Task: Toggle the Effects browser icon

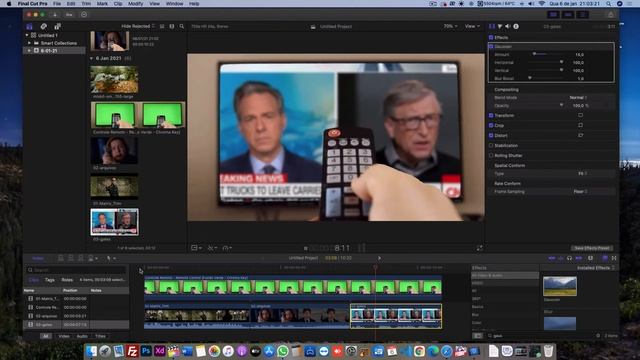Action: 605,258
